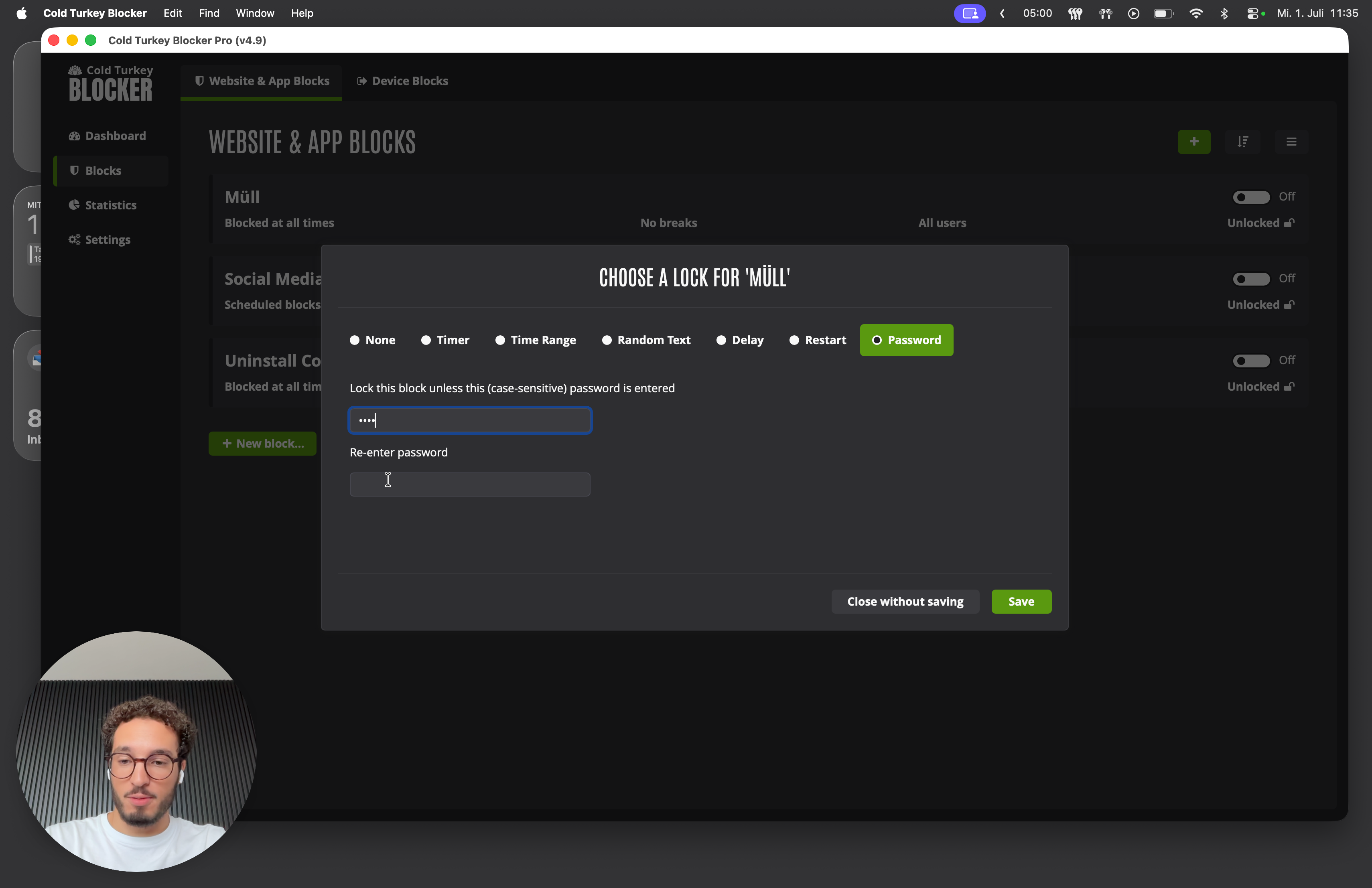Save the password lock
This screenshot has width=1372, height=888.
(x=1021, y=602)
